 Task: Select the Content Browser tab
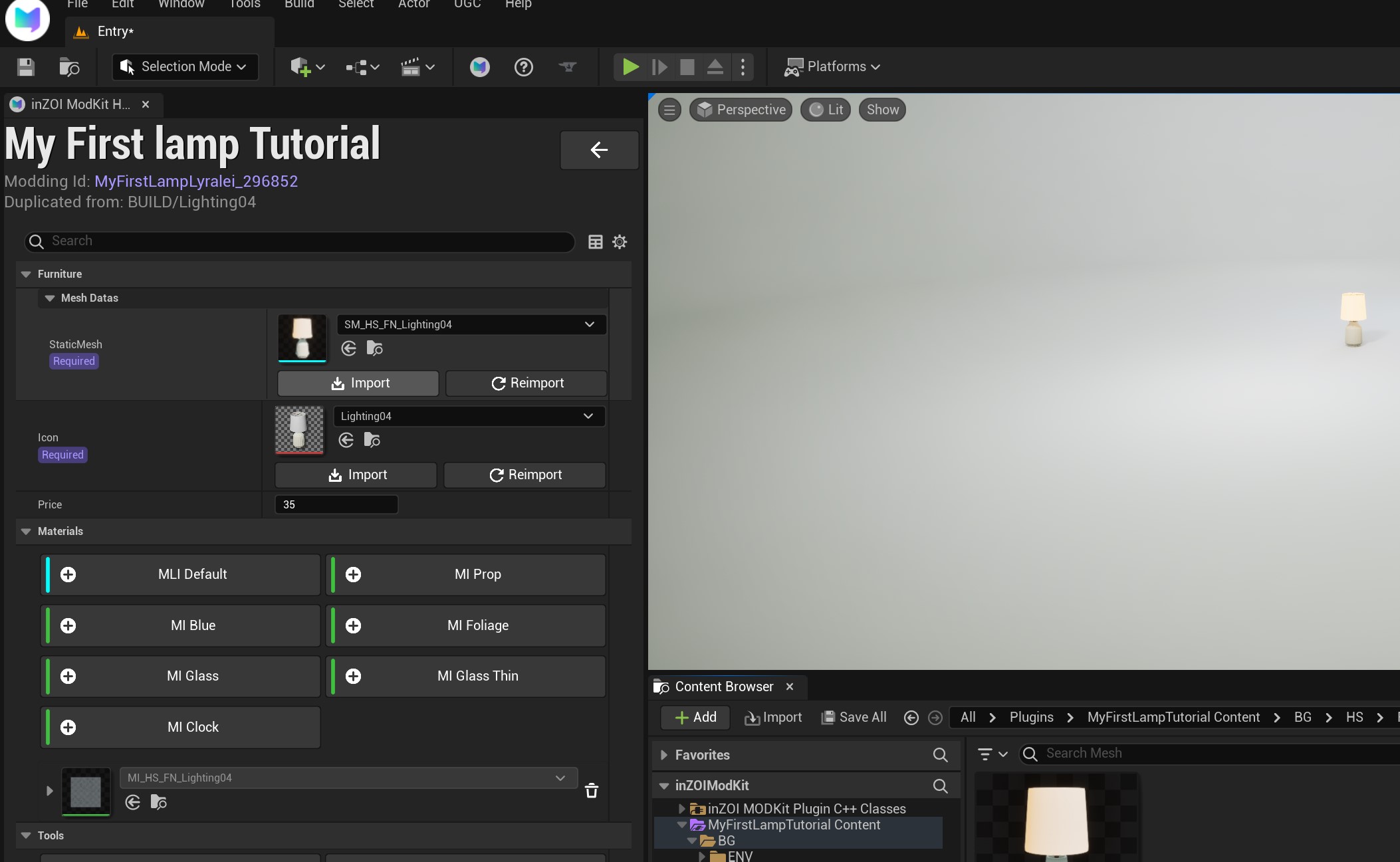point(723,687)
